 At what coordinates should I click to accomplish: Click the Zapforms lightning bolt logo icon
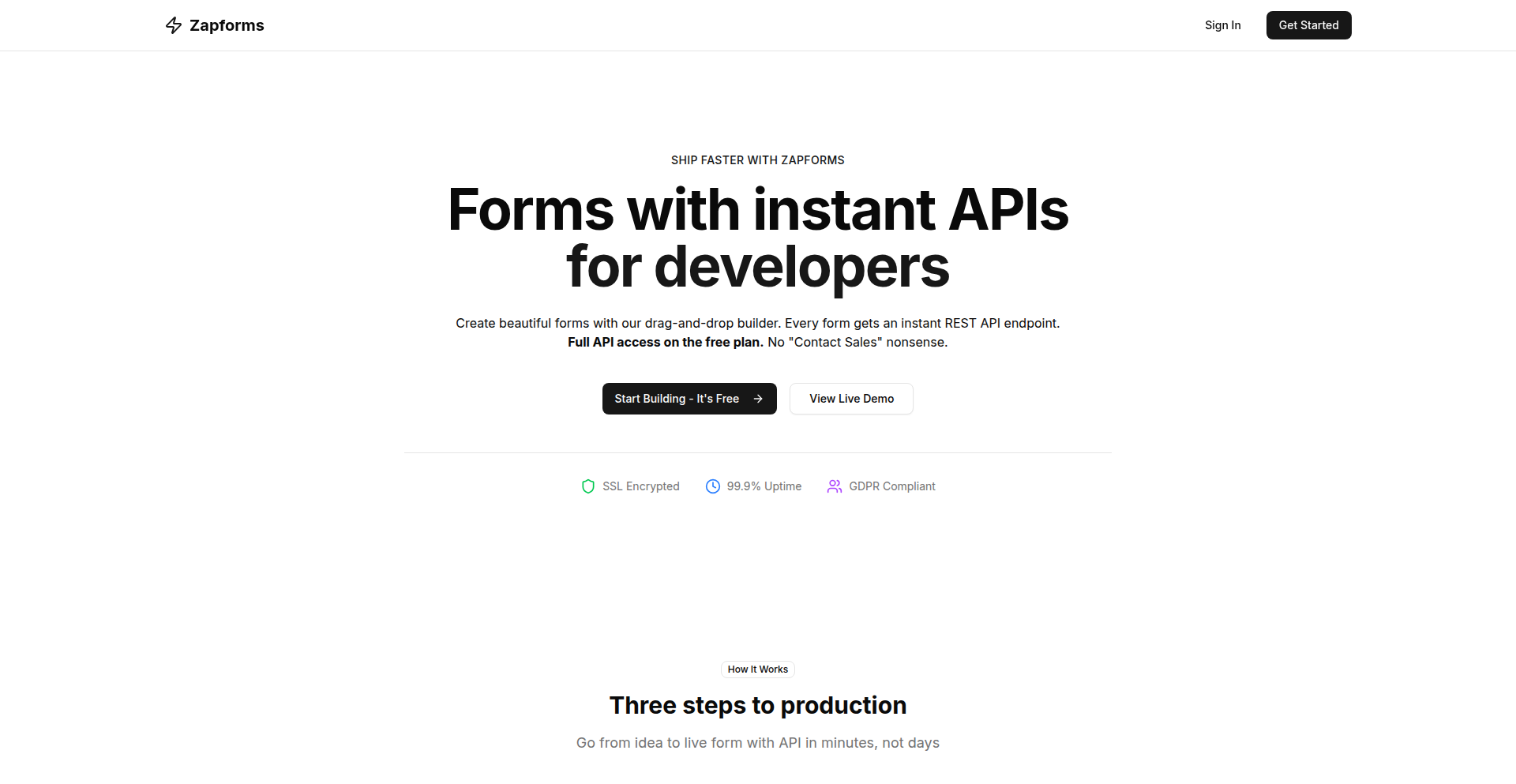pyautogui.click(x=174, y=25)
